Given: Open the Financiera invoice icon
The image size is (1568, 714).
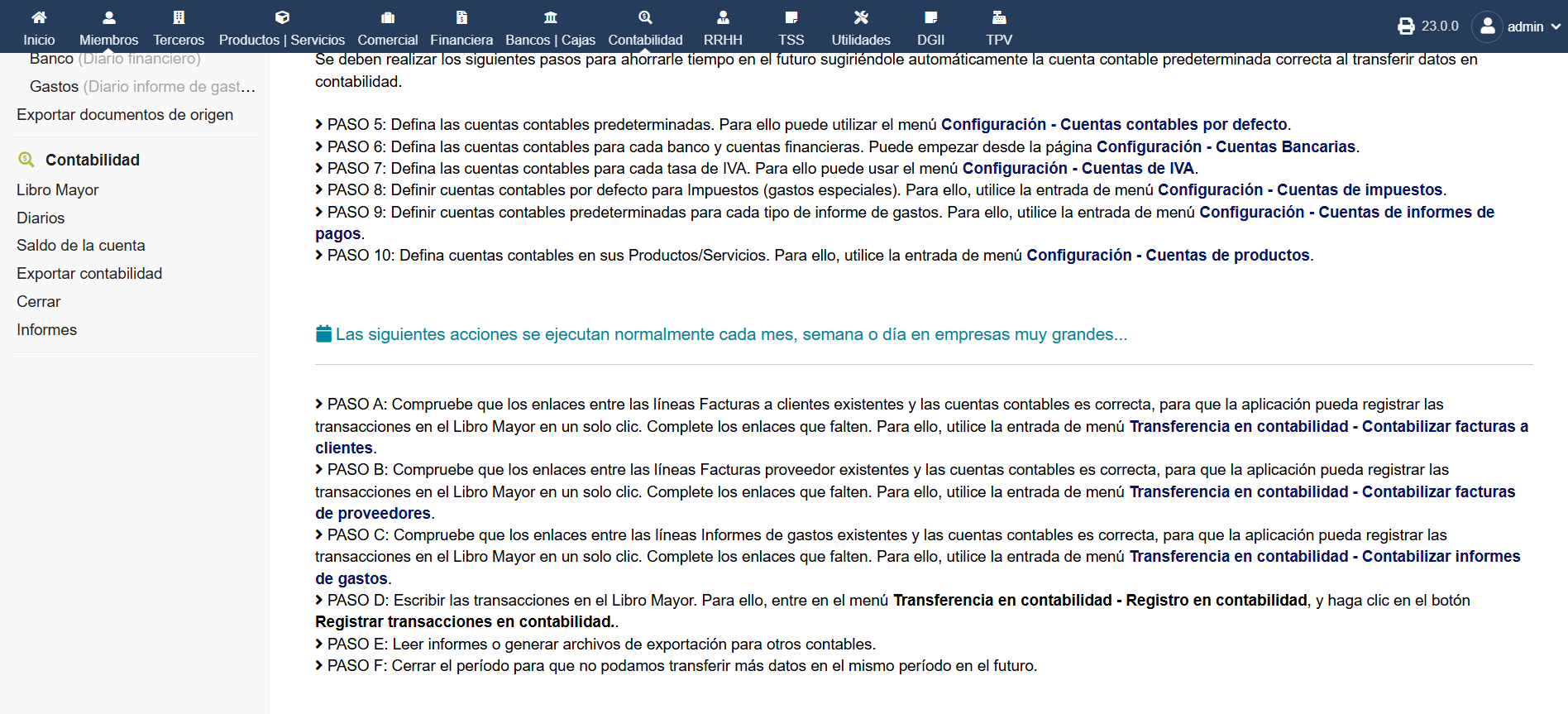Looking at the screenshot, I should tap(461, 17).
